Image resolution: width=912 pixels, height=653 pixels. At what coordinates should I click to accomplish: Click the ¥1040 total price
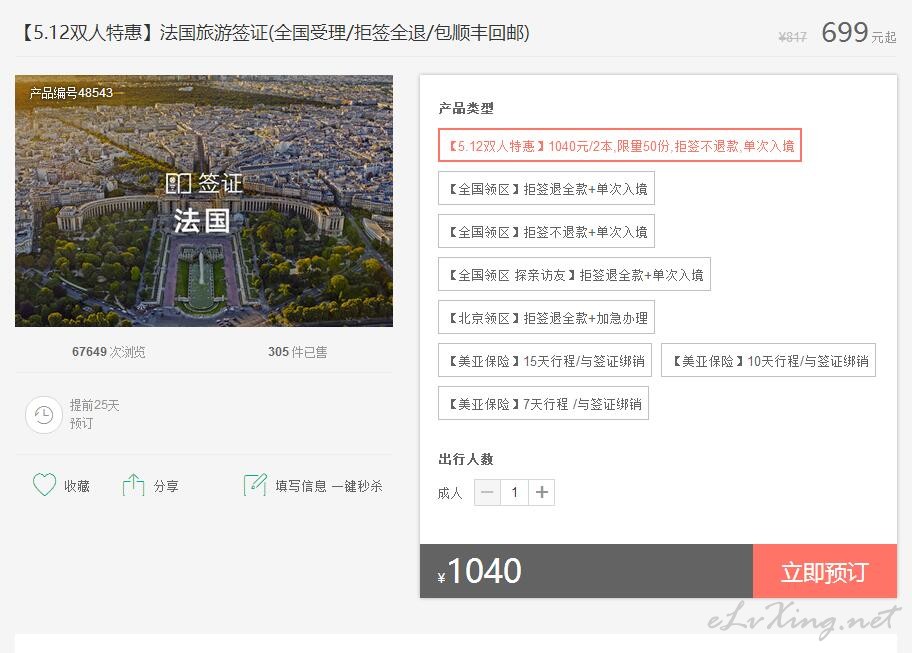click(x=479, y=571)
